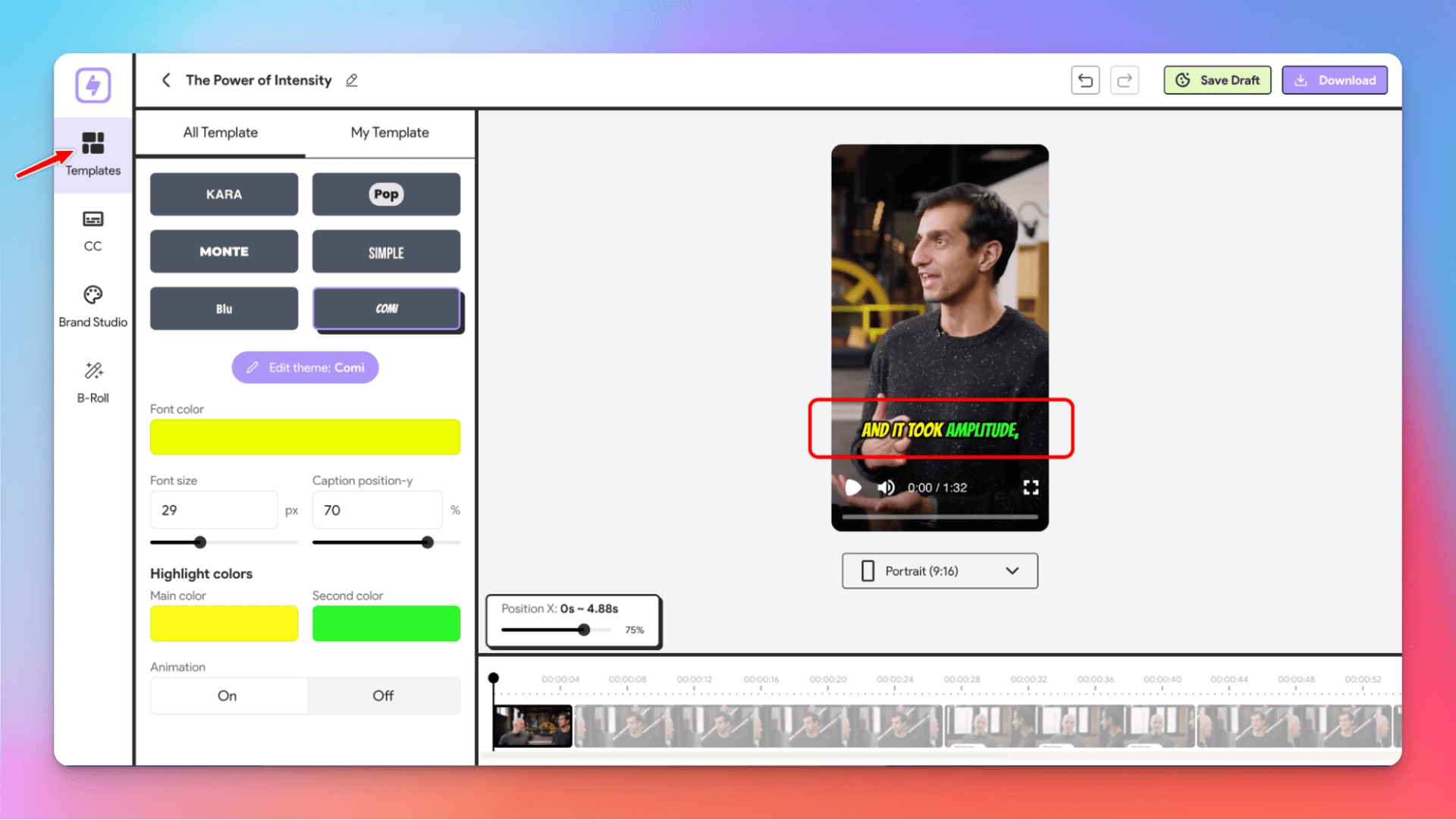This screenshot has width=1456, height=820.
Task: Click the Save Draft button
Action: (x=1217, y=80)
